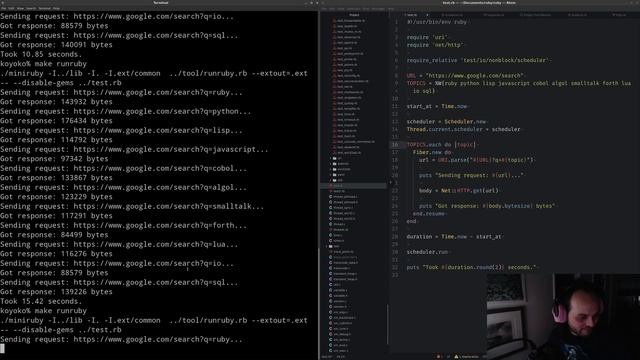
Task: Click code line "require 'uri'"
Action: [x=427, y=37]
